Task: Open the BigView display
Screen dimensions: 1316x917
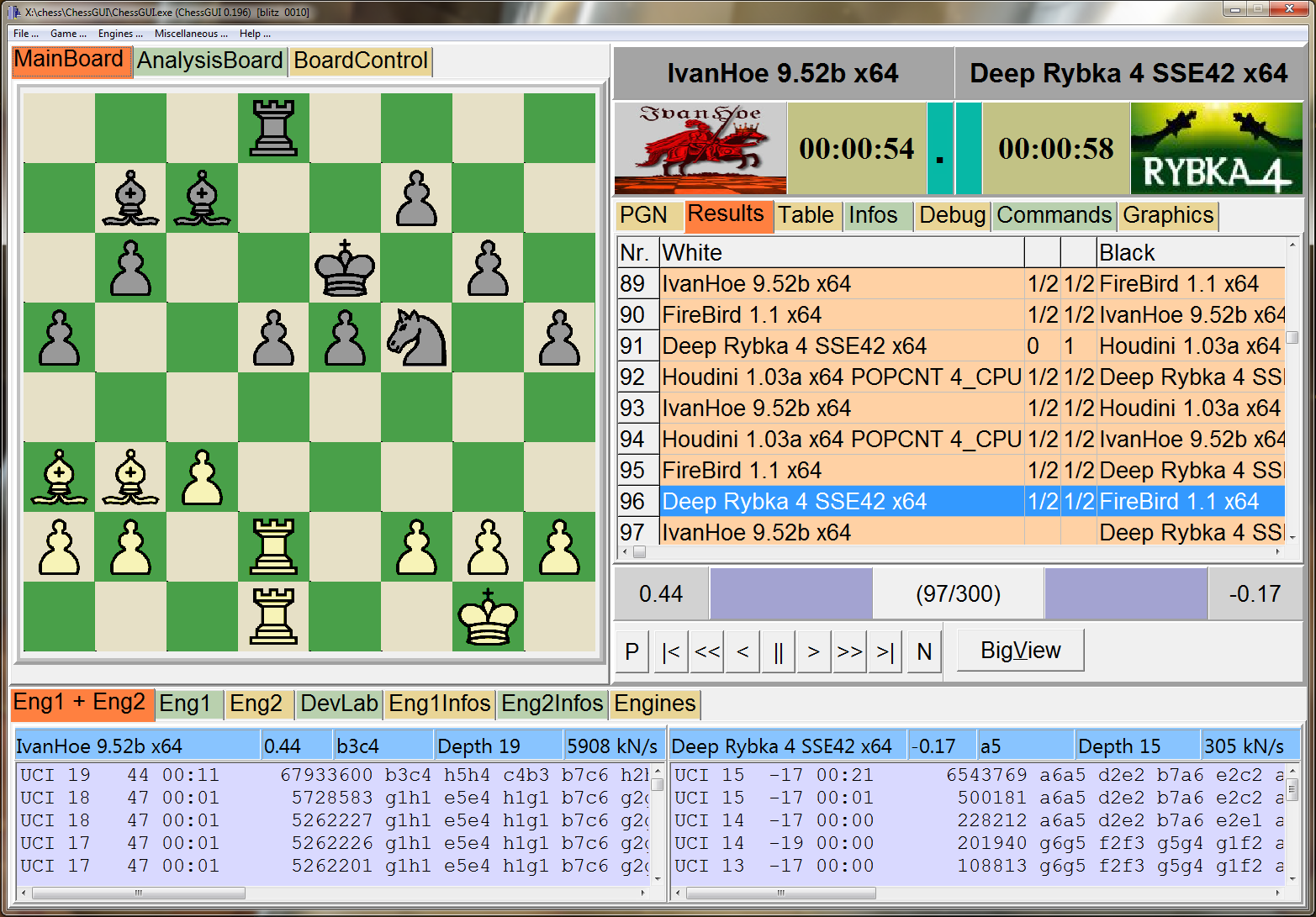Action: coord(1020,651)
